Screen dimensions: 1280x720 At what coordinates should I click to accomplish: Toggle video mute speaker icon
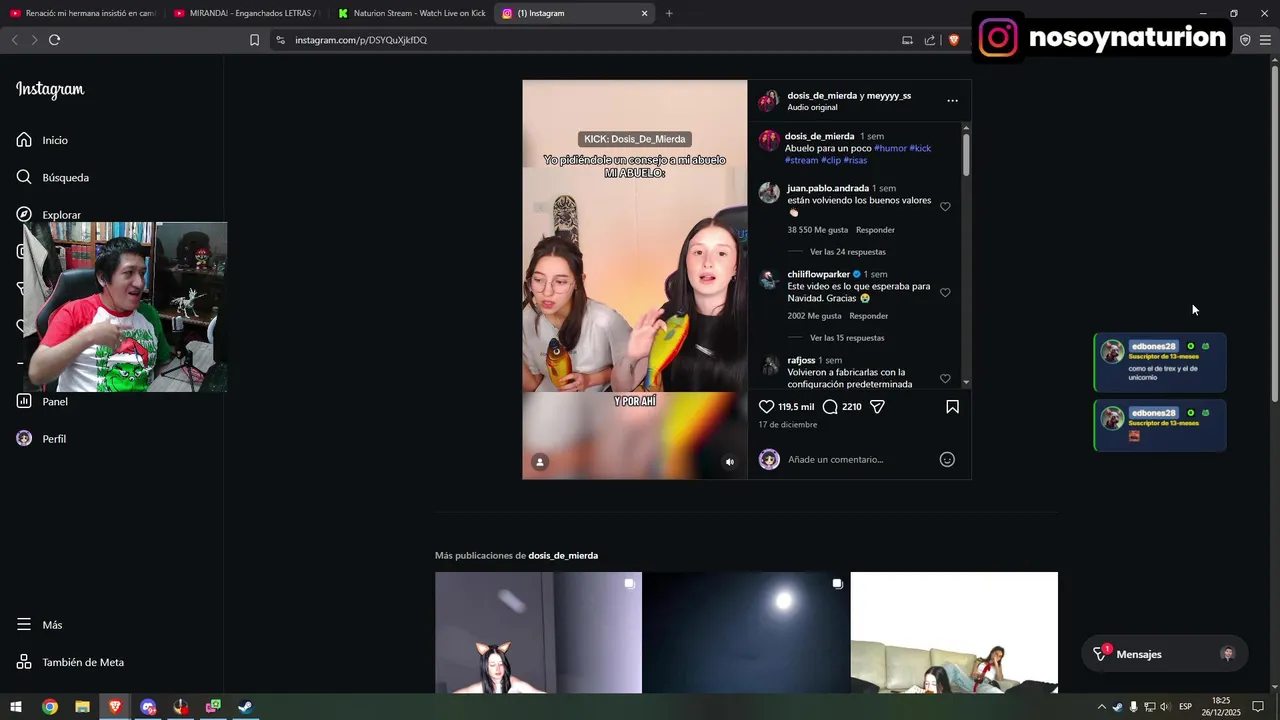[x=730, y=462]
